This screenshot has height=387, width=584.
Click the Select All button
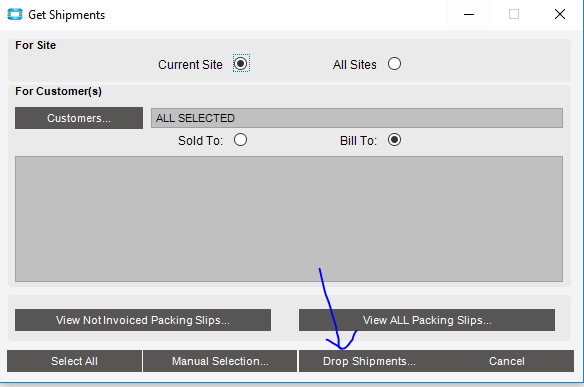pos(74,361)
